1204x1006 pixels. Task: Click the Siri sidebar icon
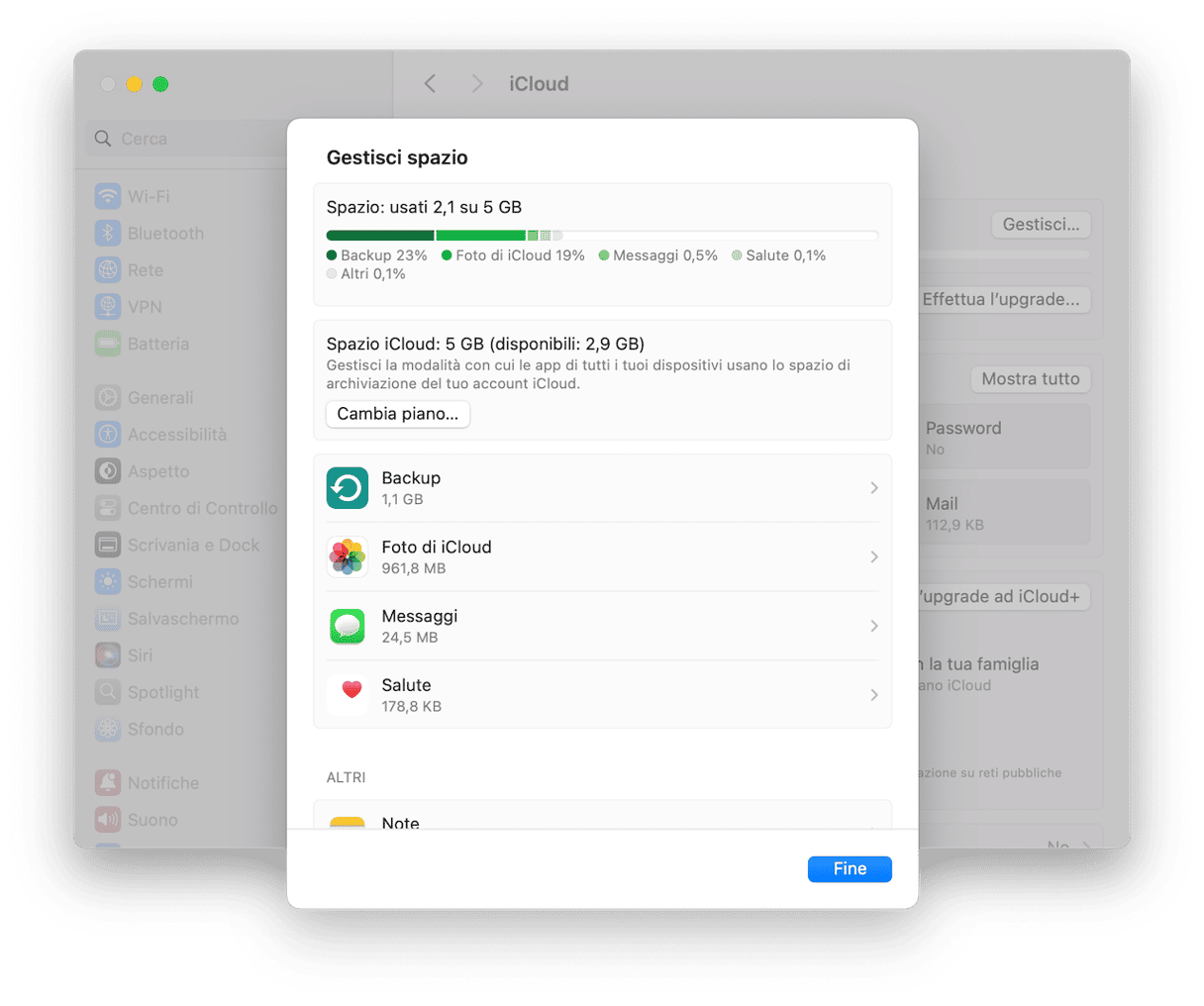point(108,655)
